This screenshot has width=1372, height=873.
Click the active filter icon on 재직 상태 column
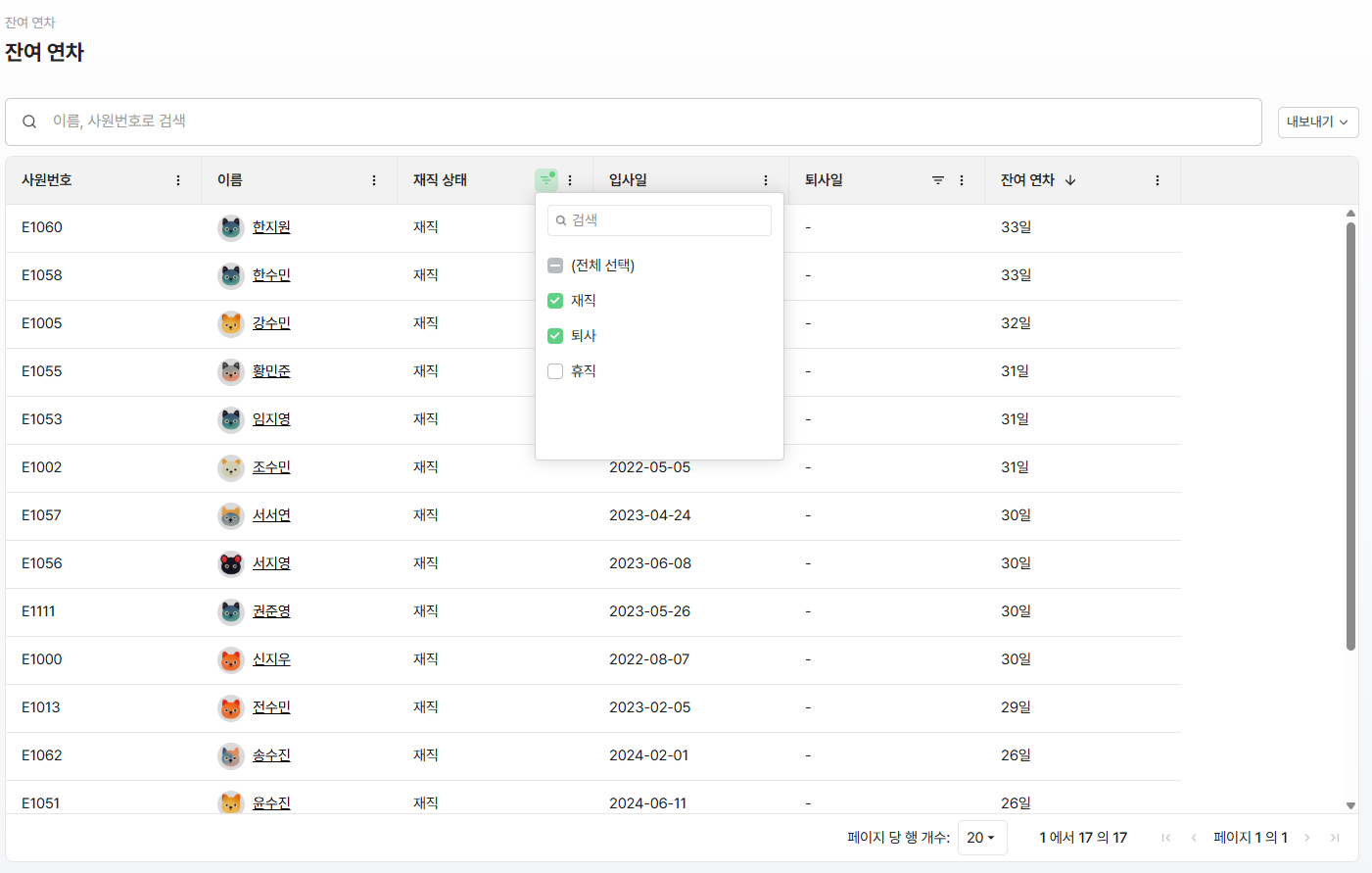(x=546, y=180)
